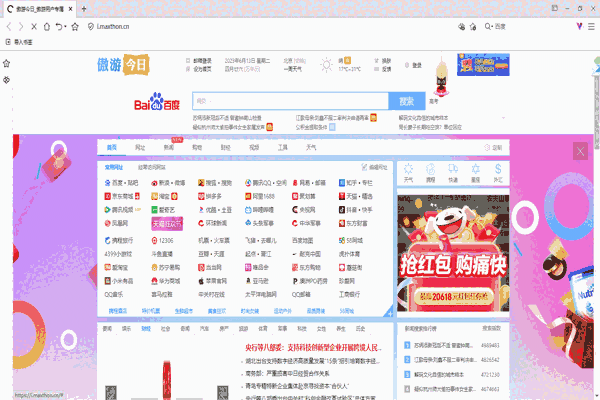The height and width of the screenshot is (400, 600).
Task: Click the undo closed tab icon
Action: tap(59, 26)
